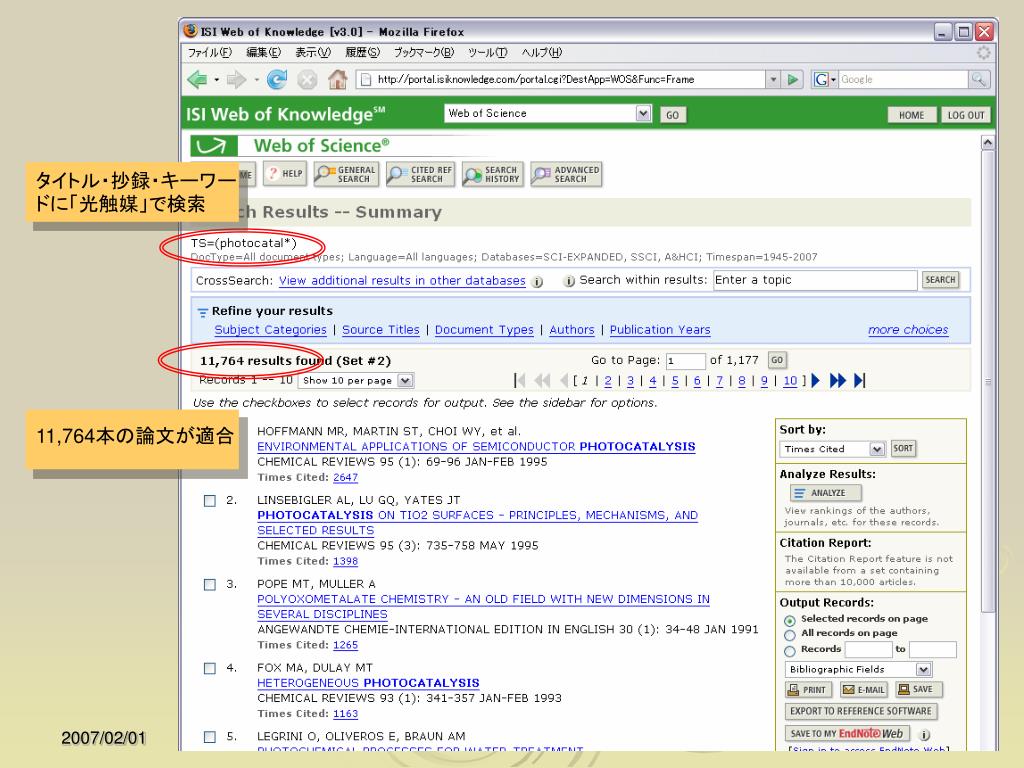Click the Stop loading icon

[307, 80]
